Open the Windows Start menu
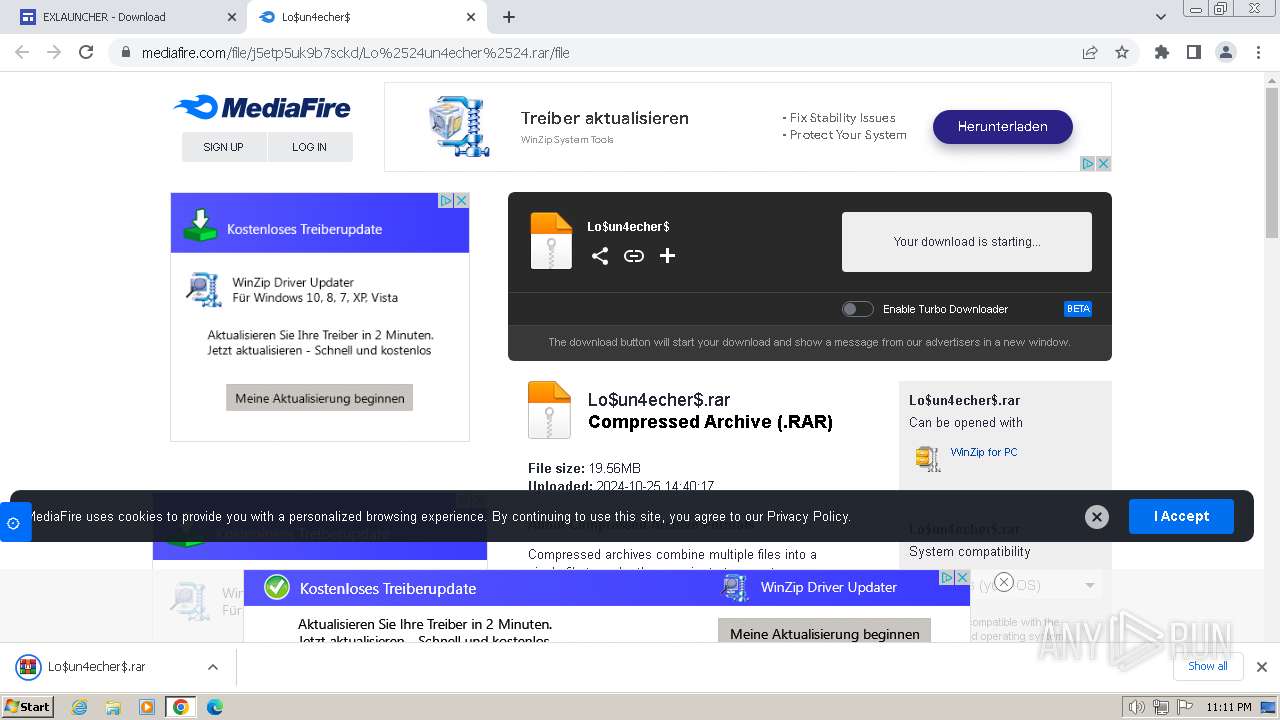Screen dimensions: 1280x720 click(x=28, y=706)
